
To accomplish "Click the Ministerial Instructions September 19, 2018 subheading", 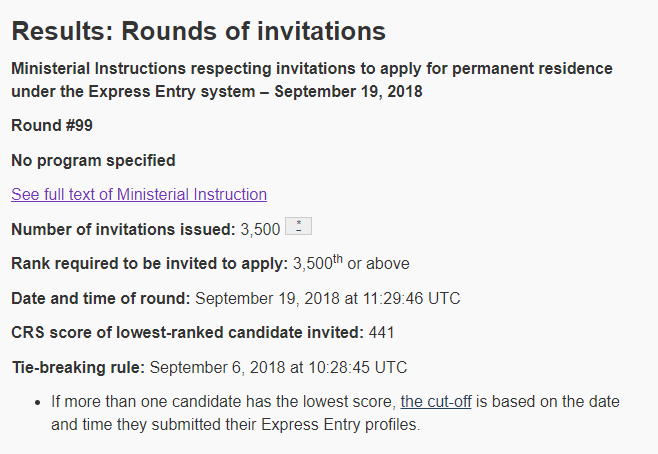I will click(x=311, y=80).
